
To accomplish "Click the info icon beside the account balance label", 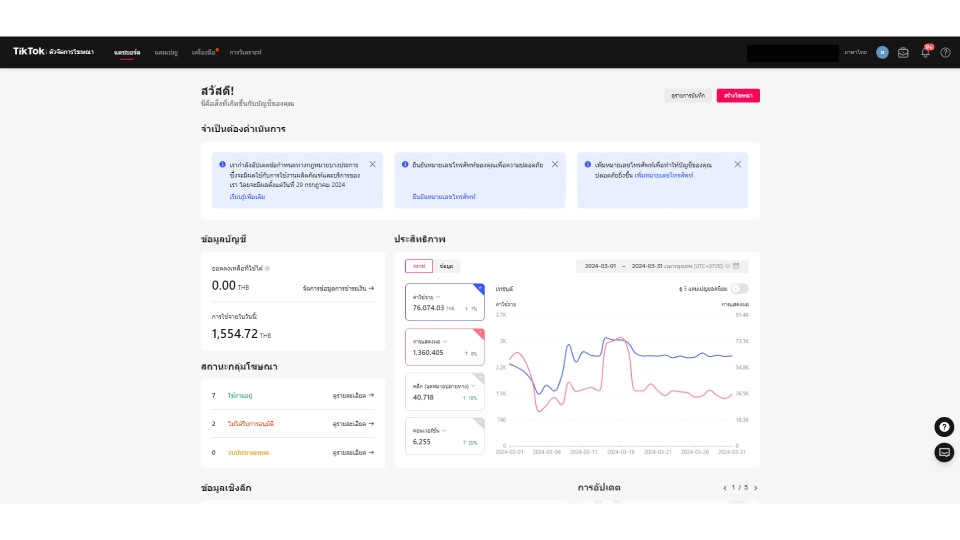I will tap(268, 268).
